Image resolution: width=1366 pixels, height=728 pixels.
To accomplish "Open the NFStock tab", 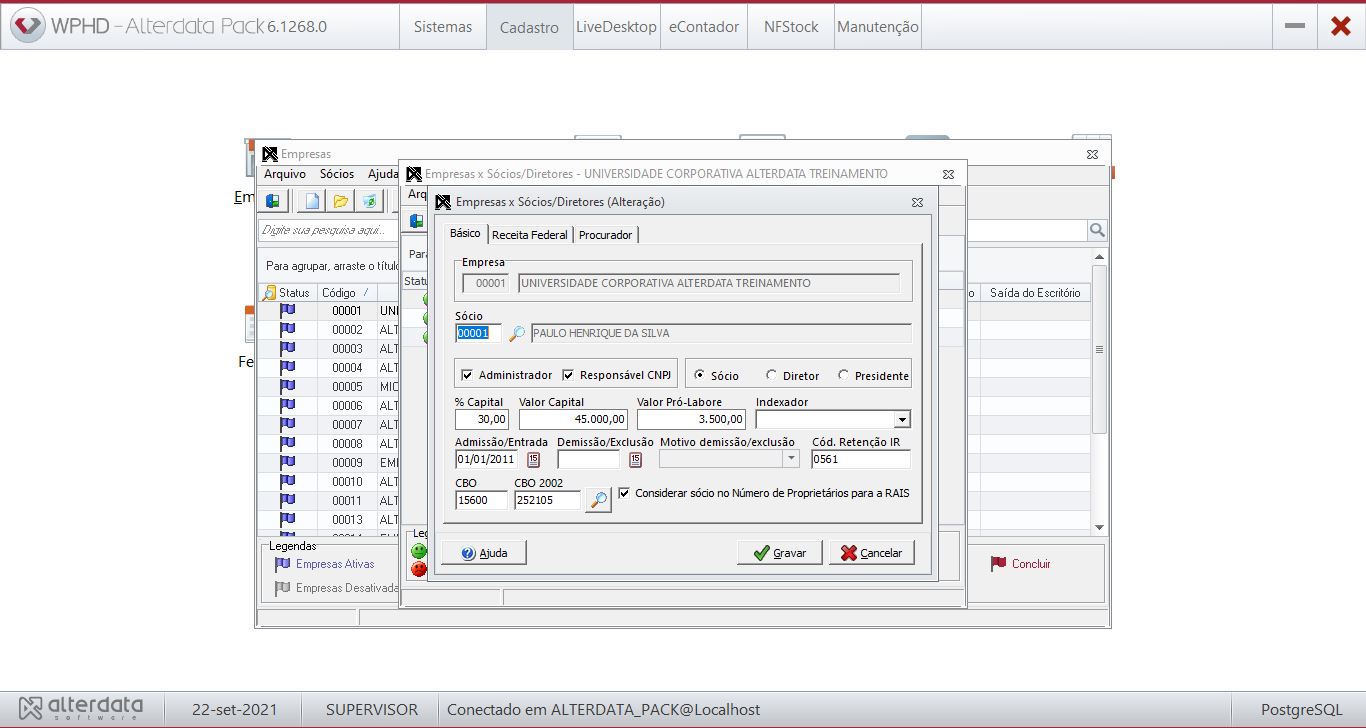I will coord(791,27).
